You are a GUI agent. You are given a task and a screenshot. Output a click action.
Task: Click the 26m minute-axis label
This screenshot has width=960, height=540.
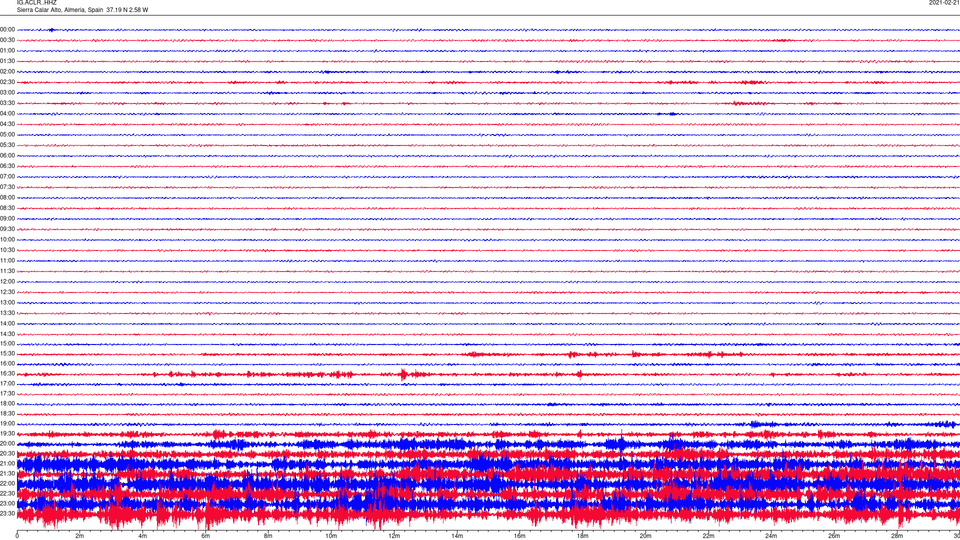[x=834, y=536]
